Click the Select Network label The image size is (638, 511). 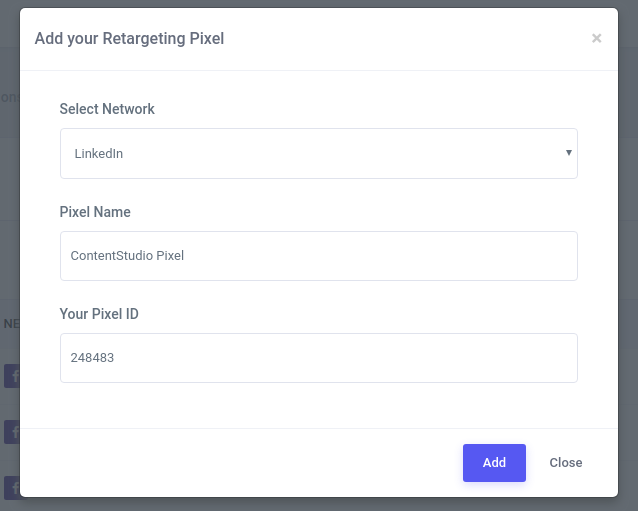[x=107, y=109]
